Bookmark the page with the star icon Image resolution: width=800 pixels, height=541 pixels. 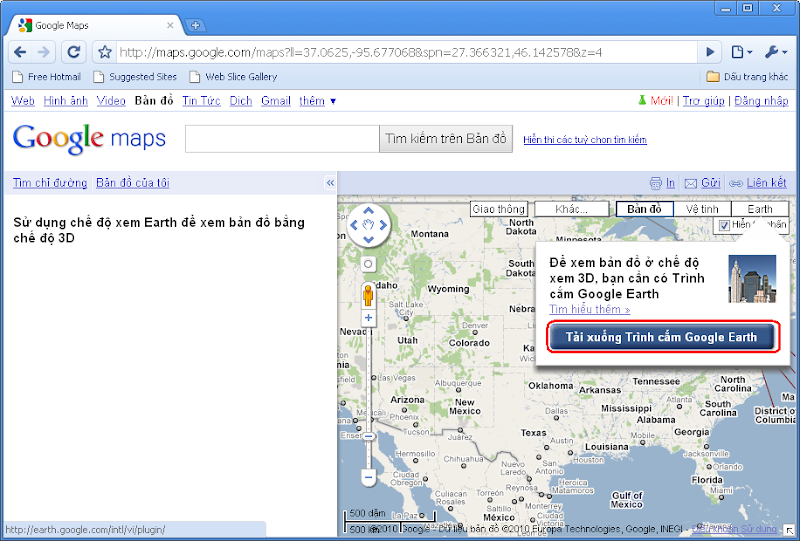105,52
